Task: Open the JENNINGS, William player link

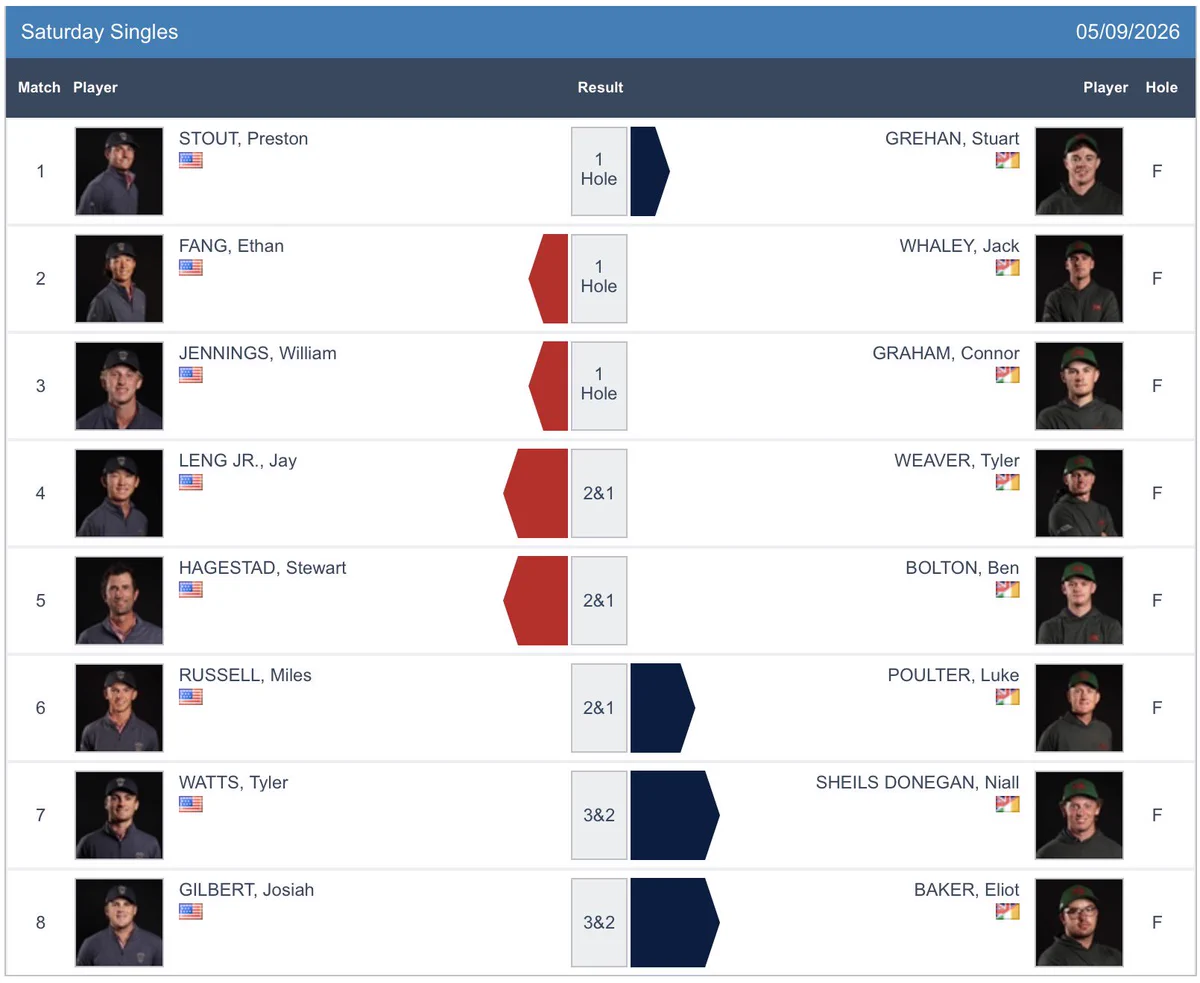Action: 258,353
